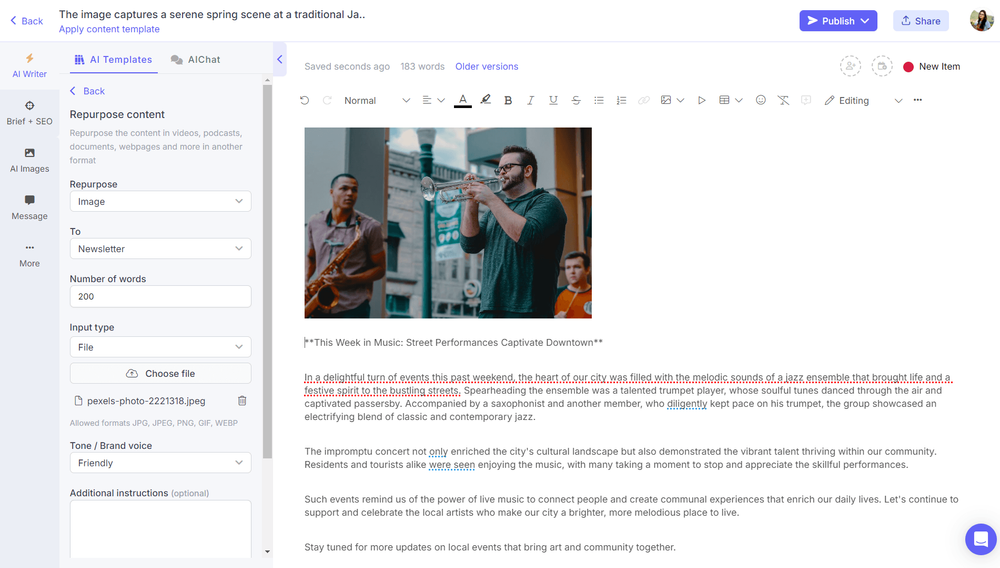Click the pexels-photo-2221318.jpeg file name
Screen dimensions: 1000x568
click(146, 401)
